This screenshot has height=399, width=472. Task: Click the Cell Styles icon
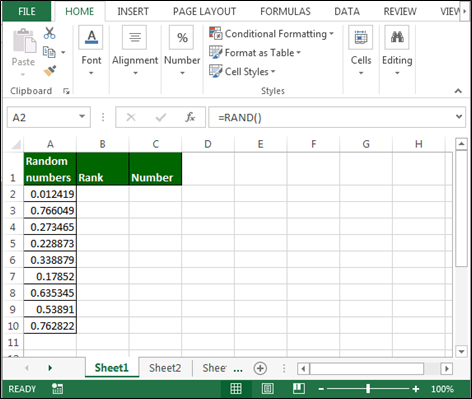216,71
